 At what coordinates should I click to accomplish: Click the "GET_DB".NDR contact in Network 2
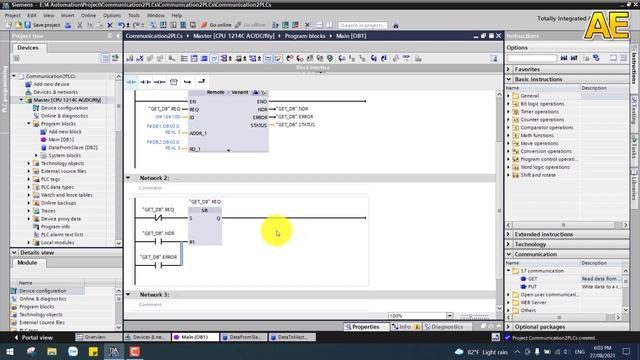[x=158, y=242]
